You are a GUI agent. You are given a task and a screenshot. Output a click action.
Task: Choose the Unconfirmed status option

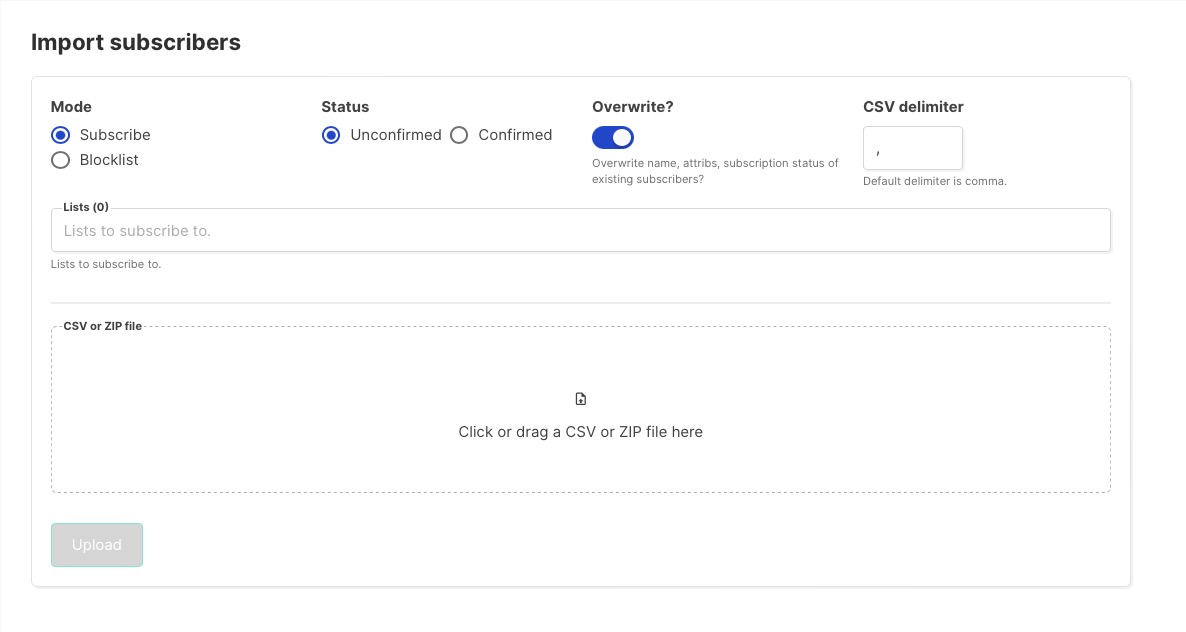point(331,135)
